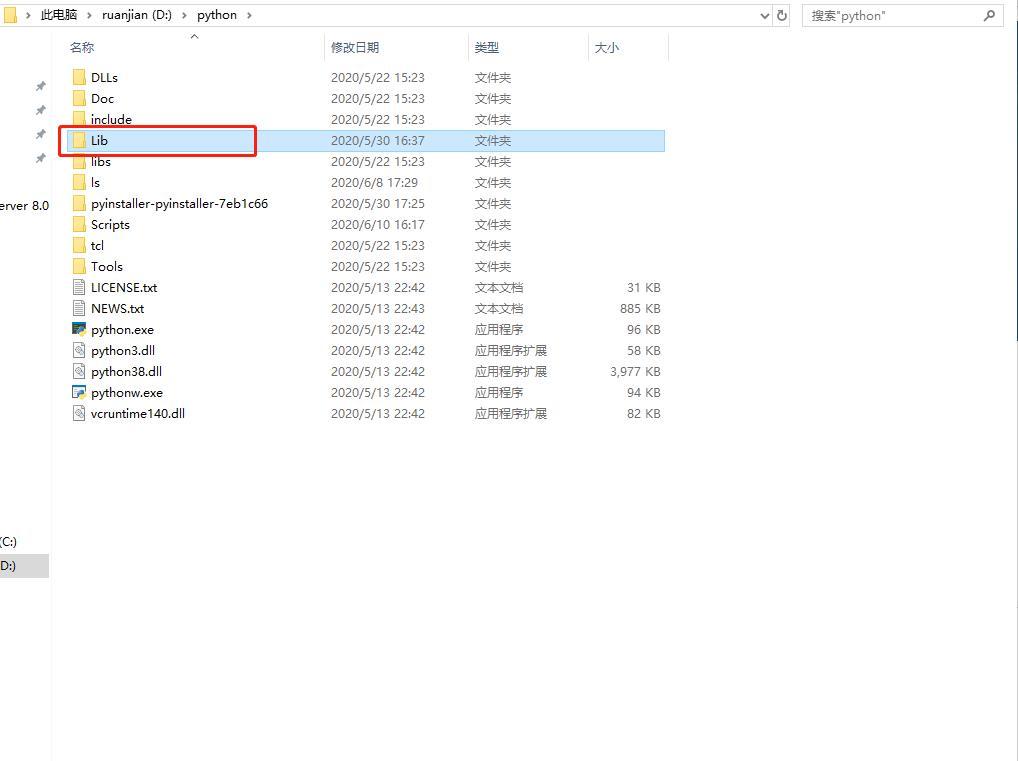The width and height of the screenshot is (1018, 761).
Task: Toggle the top pin in the navigation pane
Action: (x=40, y=85)
